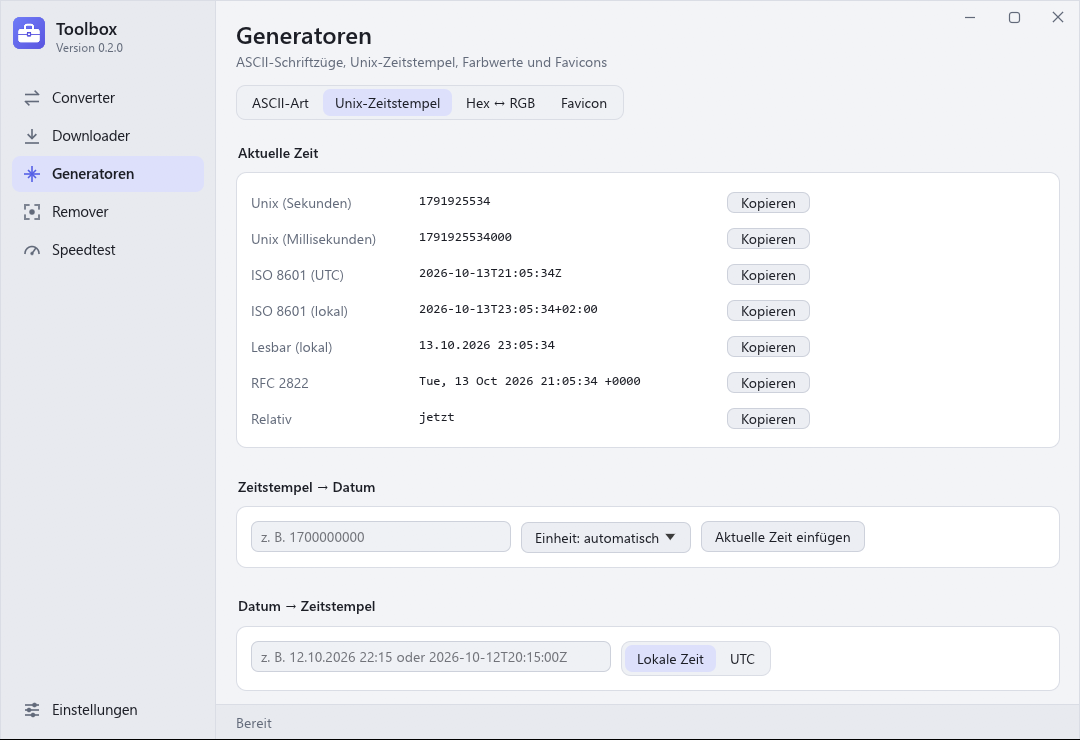Open the Converter page
Viewport: 1080px width, 740px height.
[108, 98]
